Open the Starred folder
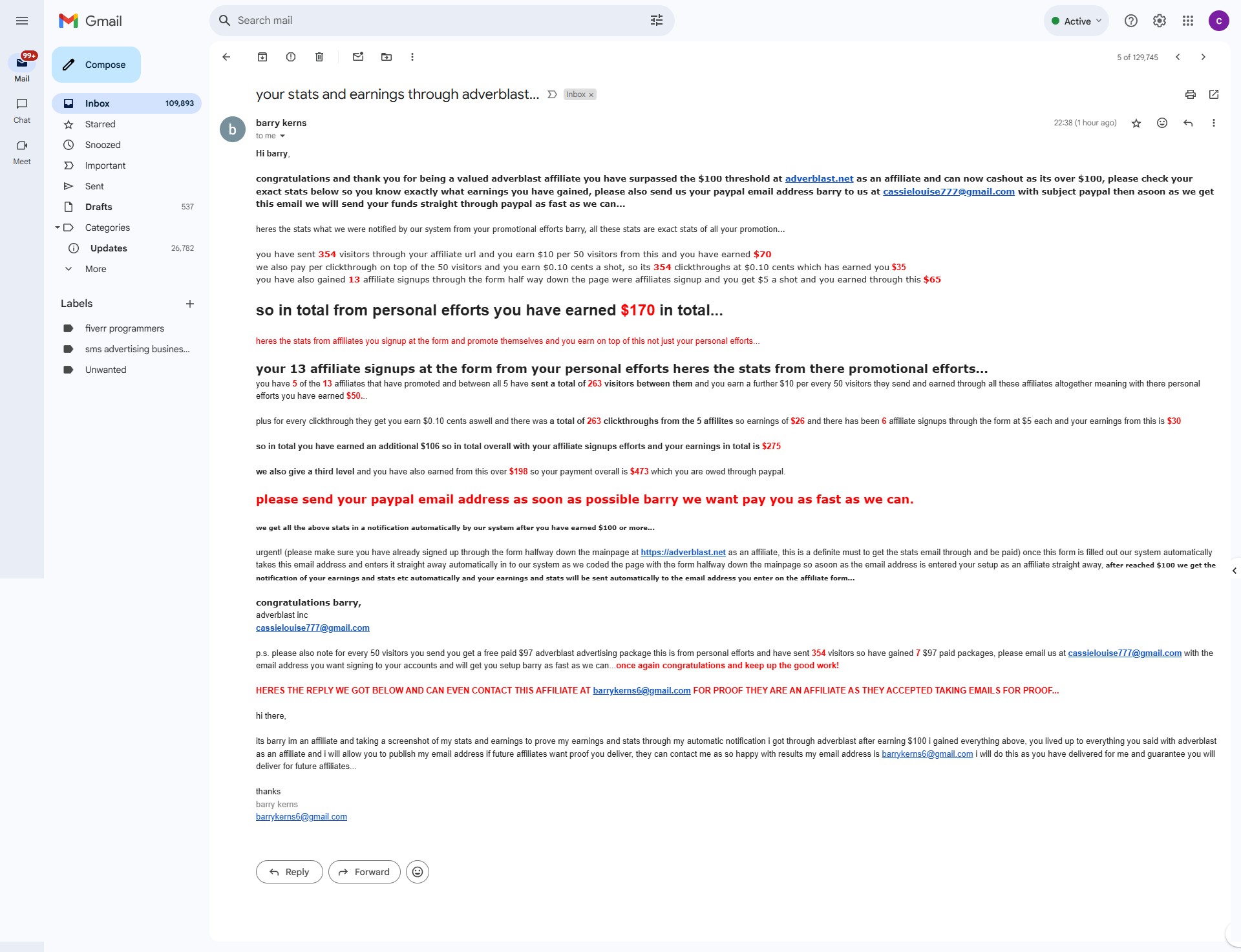 (x=100, y=124)
